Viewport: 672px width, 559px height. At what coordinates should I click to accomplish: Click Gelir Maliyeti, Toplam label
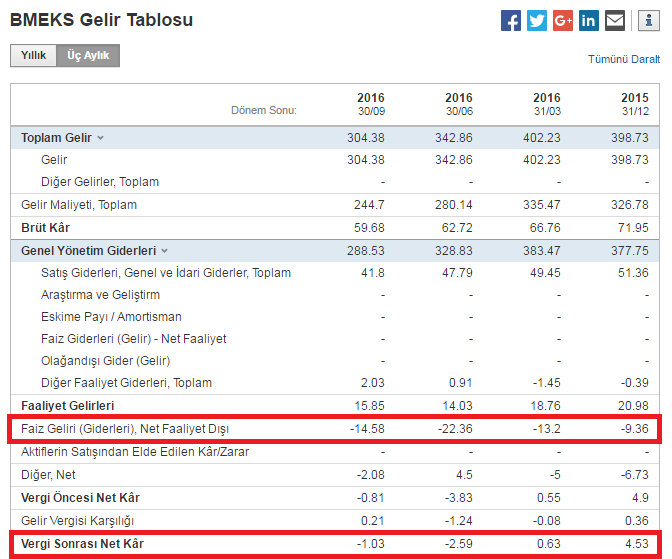pyautogui.click(x=79, y=205)
